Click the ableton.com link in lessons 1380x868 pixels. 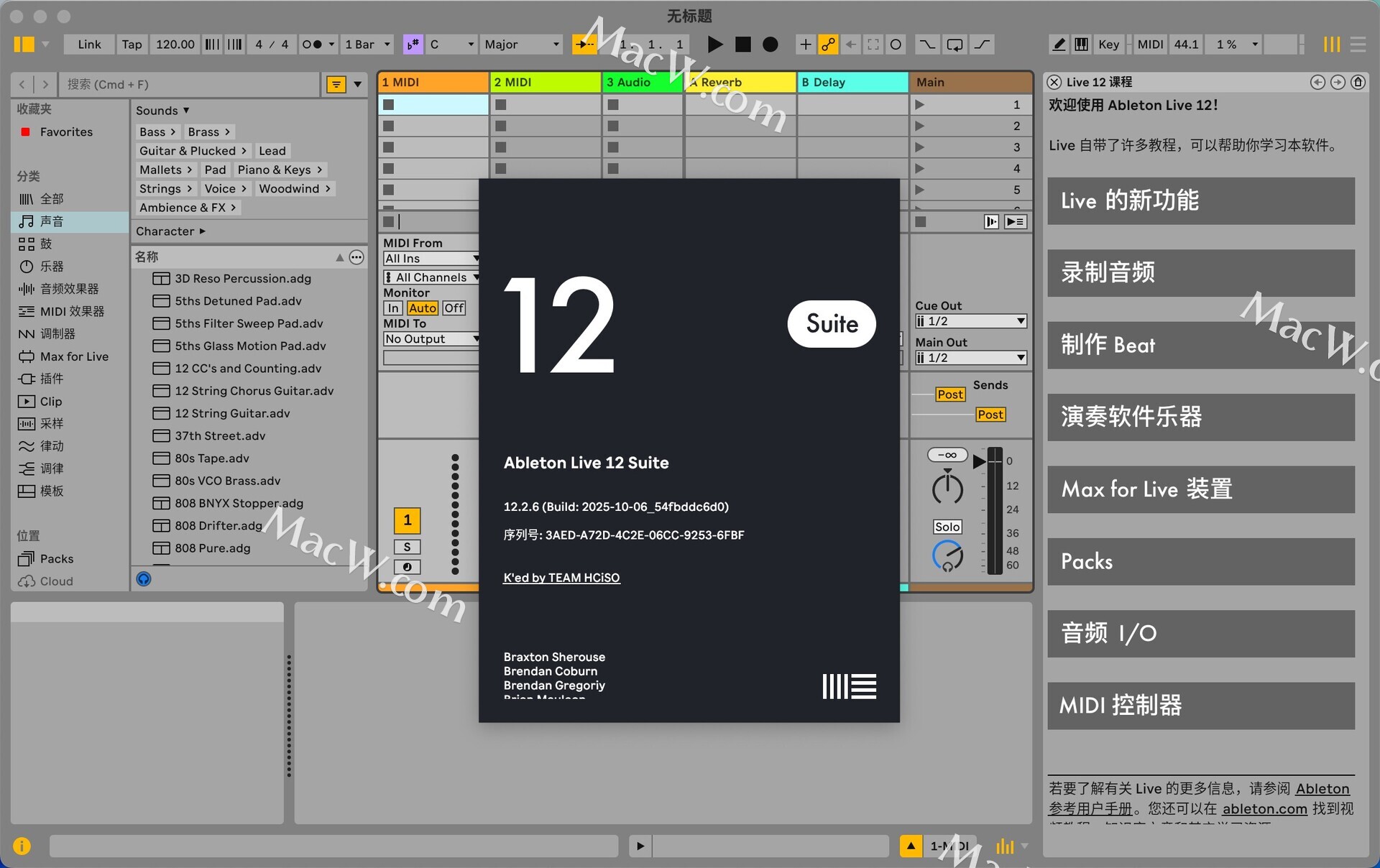tap(1264, 809)
